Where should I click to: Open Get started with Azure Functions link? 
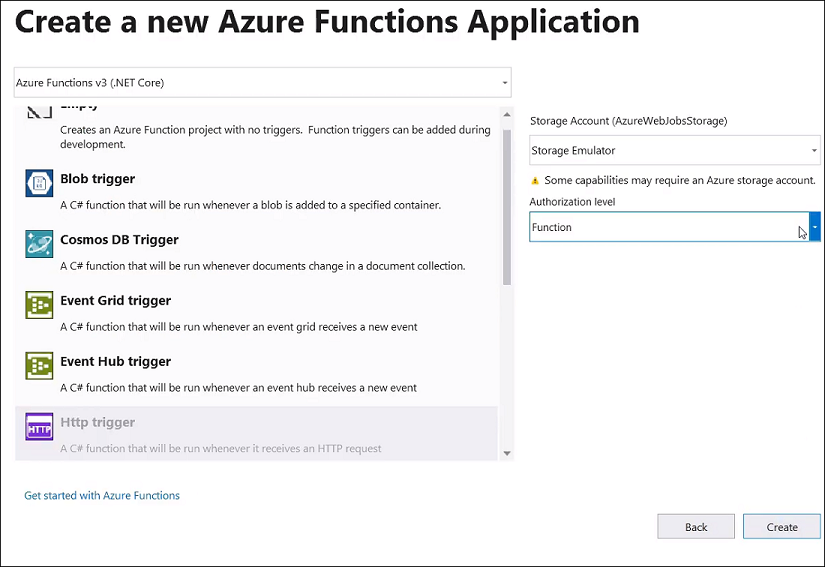[102, 495]
